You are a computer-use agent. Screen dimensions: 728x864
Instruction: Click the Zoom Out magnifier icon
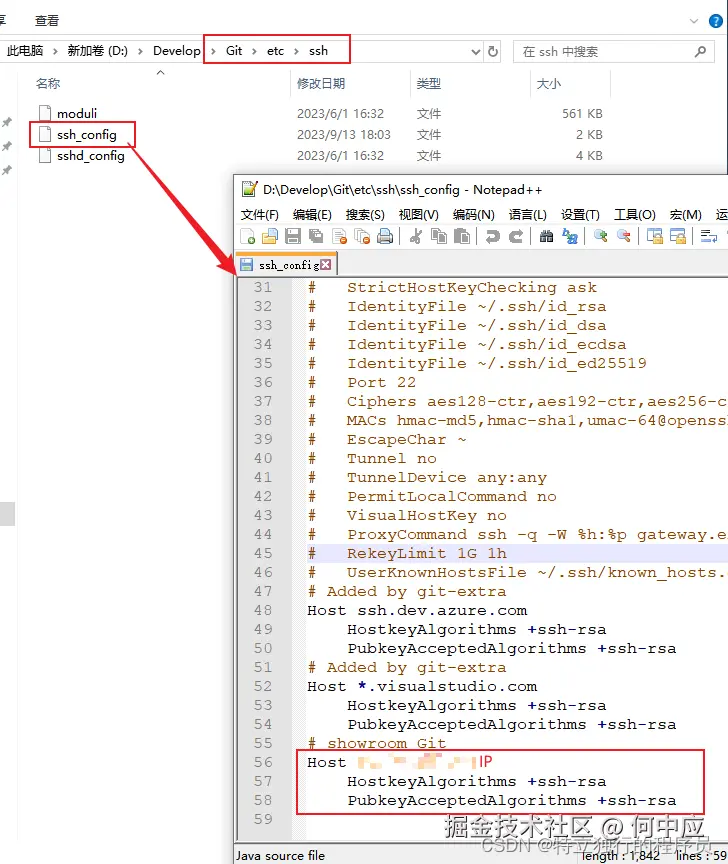coord(624,236)
